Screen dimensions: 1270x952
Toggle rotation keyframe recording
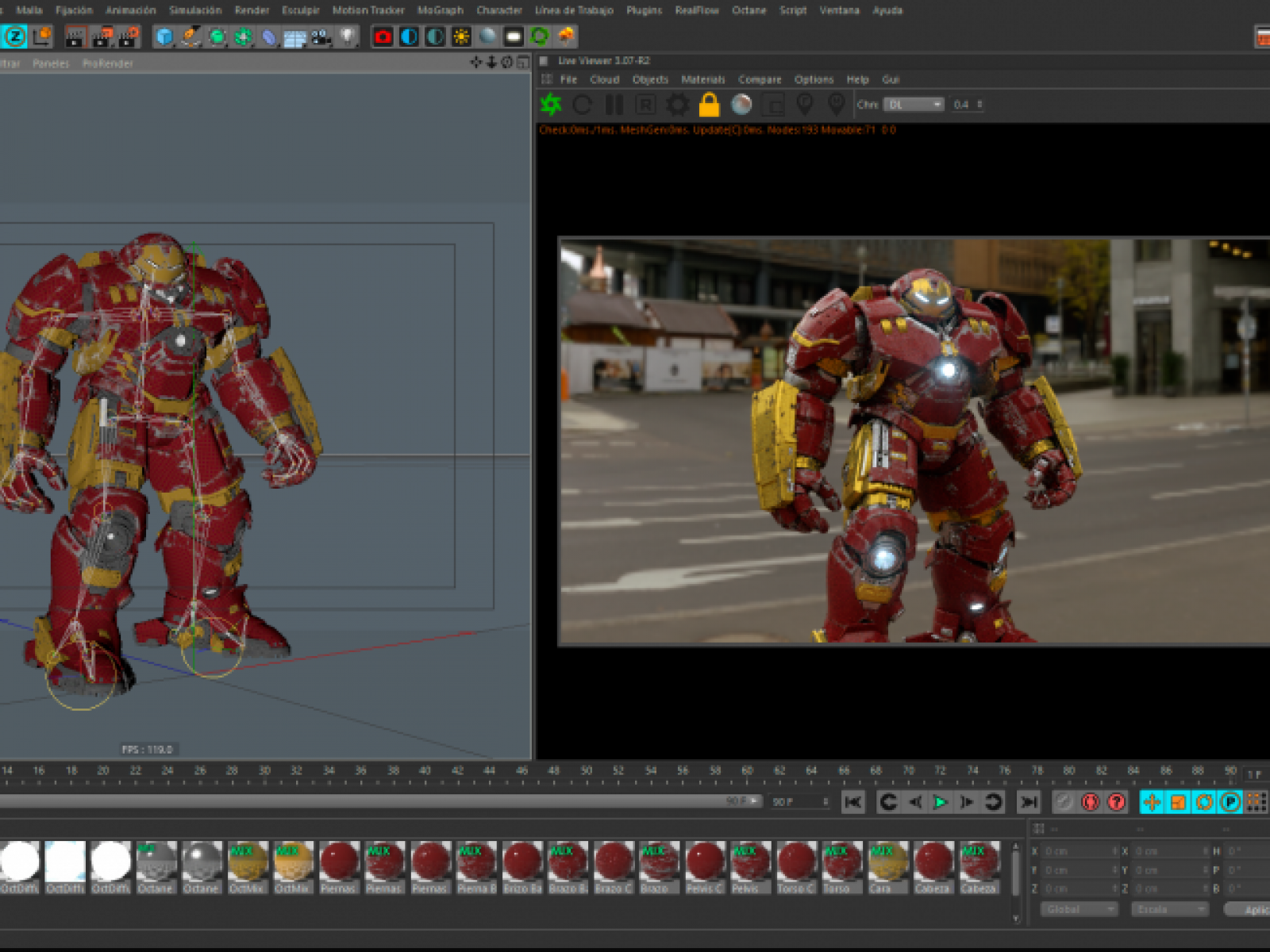tap(1204, 802)
